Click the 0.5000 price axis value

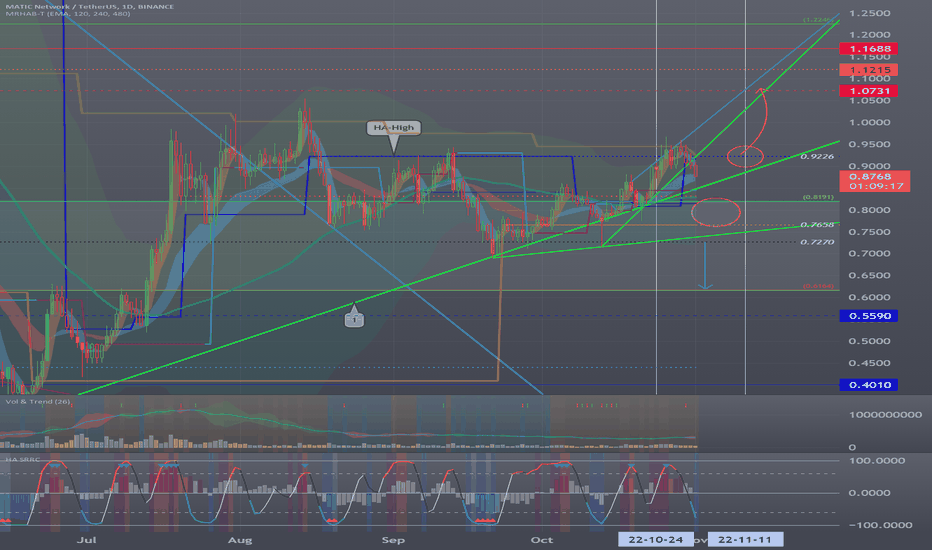click(x=870, y=341)
